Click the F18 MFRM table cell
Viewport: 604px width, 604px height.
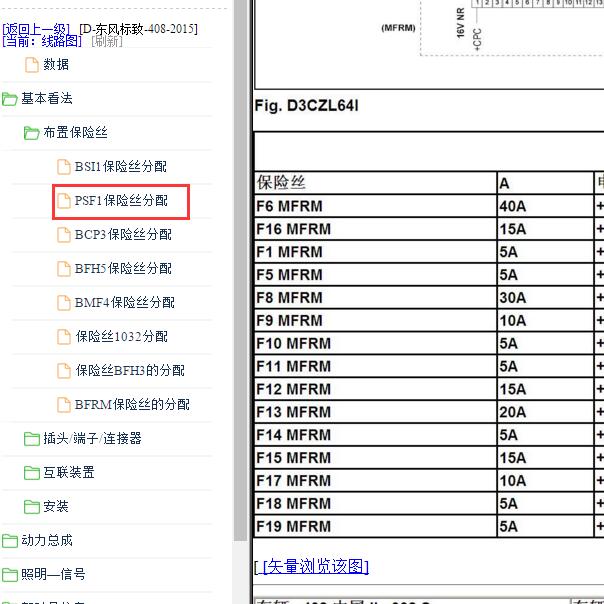coord(376,503)
